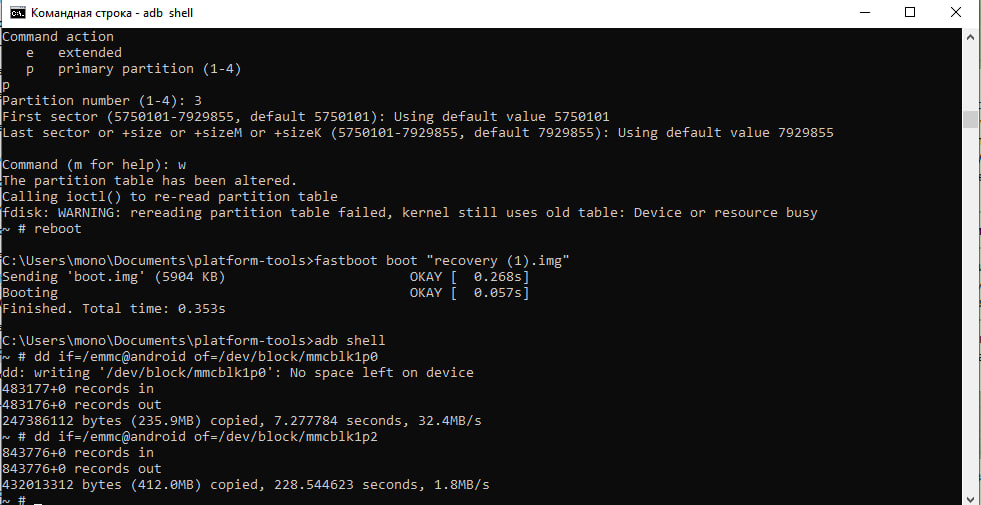
Task: Click the fastboot boot "recovery (1).img" command line
Action: 285,260
